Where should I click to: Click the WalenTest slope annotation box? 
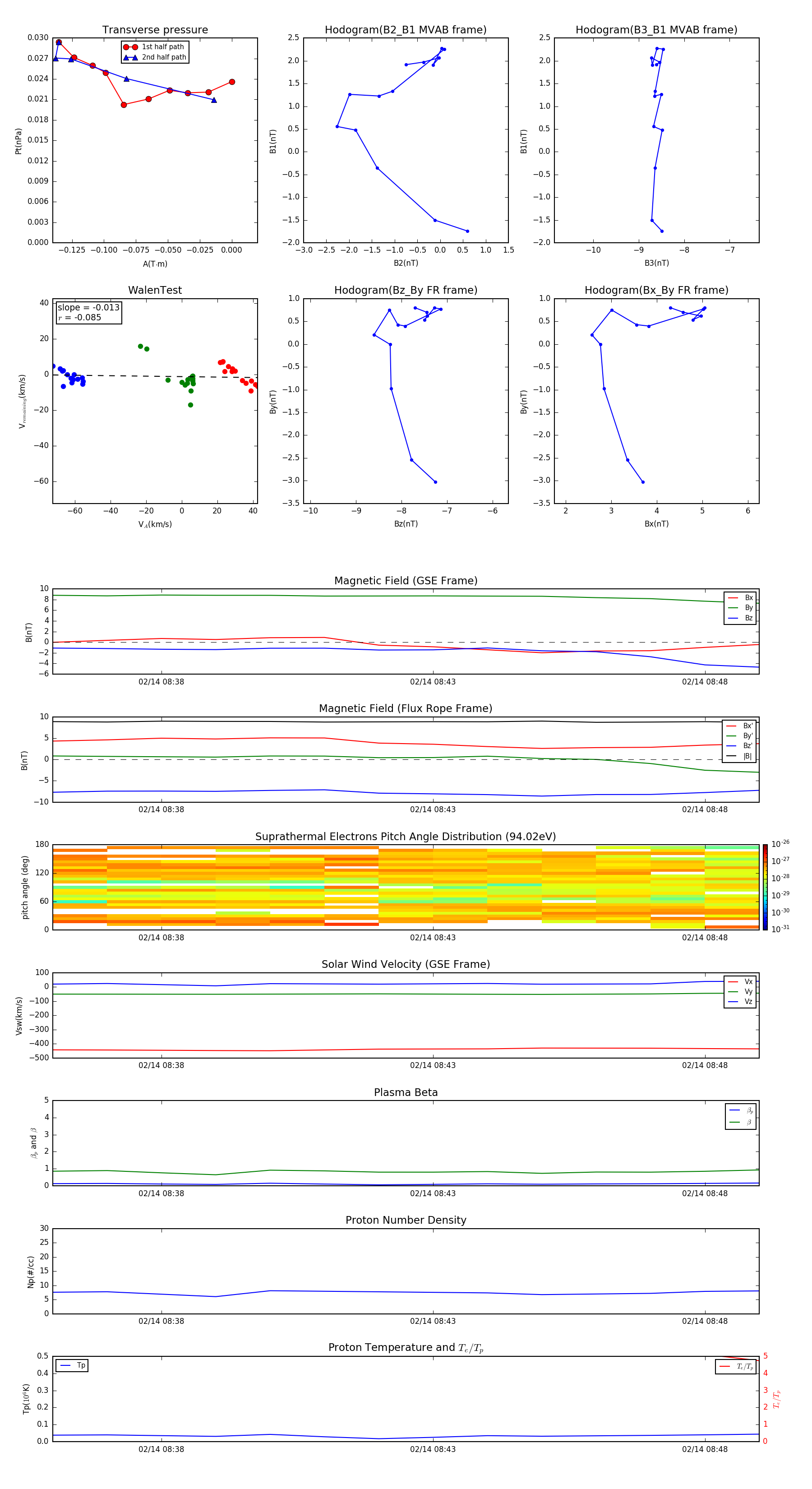(88, 312)
